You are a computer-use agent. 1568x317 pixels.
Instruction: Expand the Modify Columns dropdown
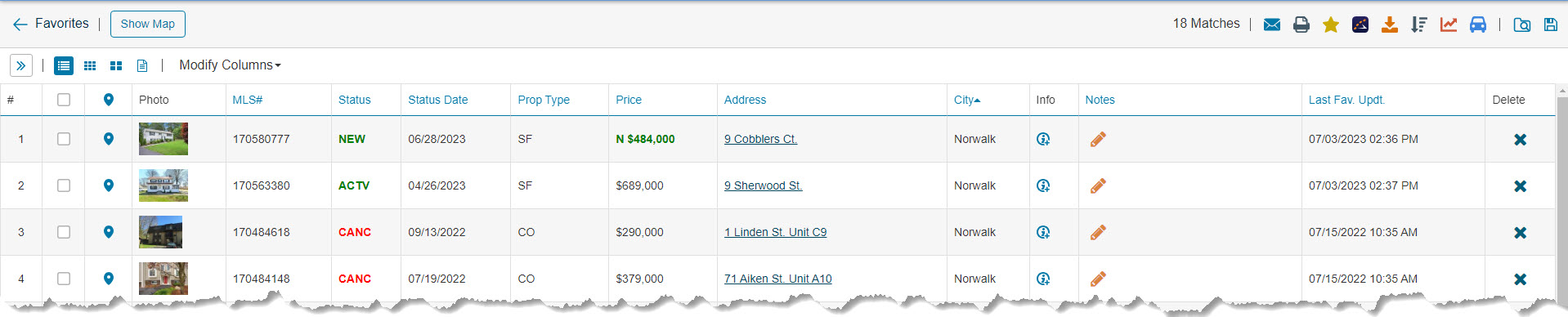coord(230,65)
